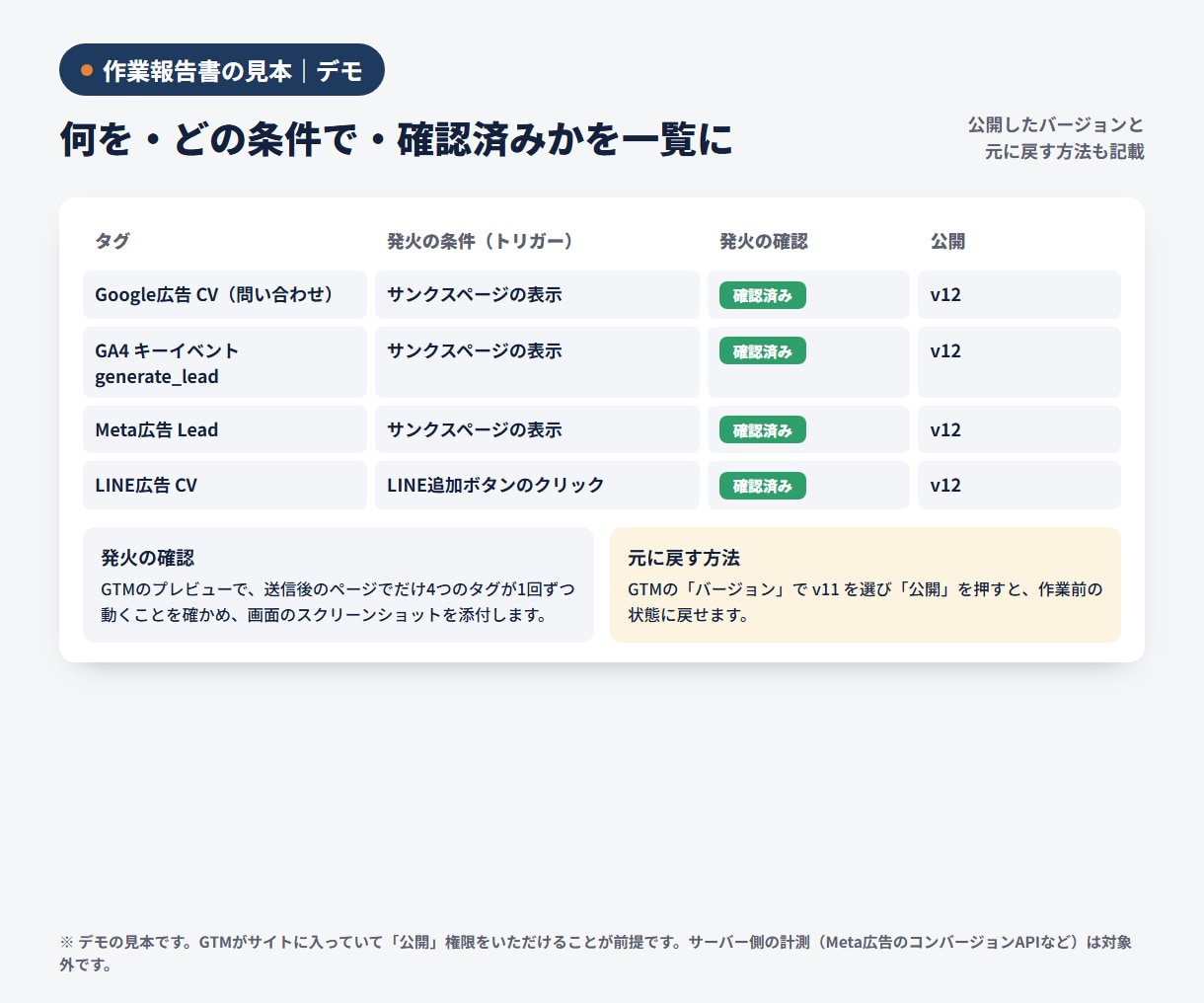Click the 確認済み badge in GA4 row

tap(763, 350)
